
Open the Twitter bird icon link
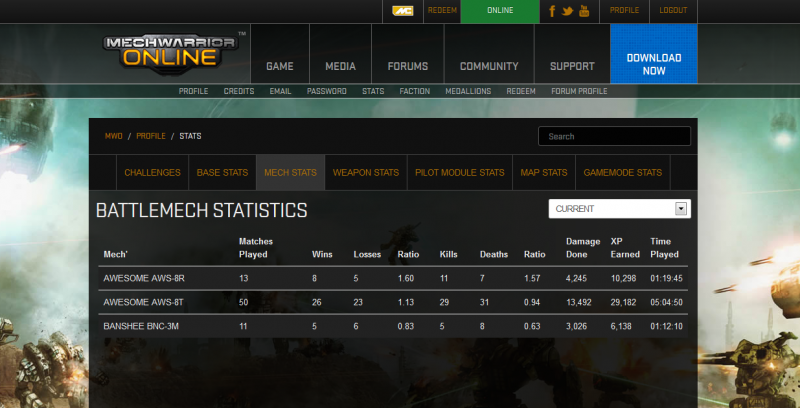[568, 11]
